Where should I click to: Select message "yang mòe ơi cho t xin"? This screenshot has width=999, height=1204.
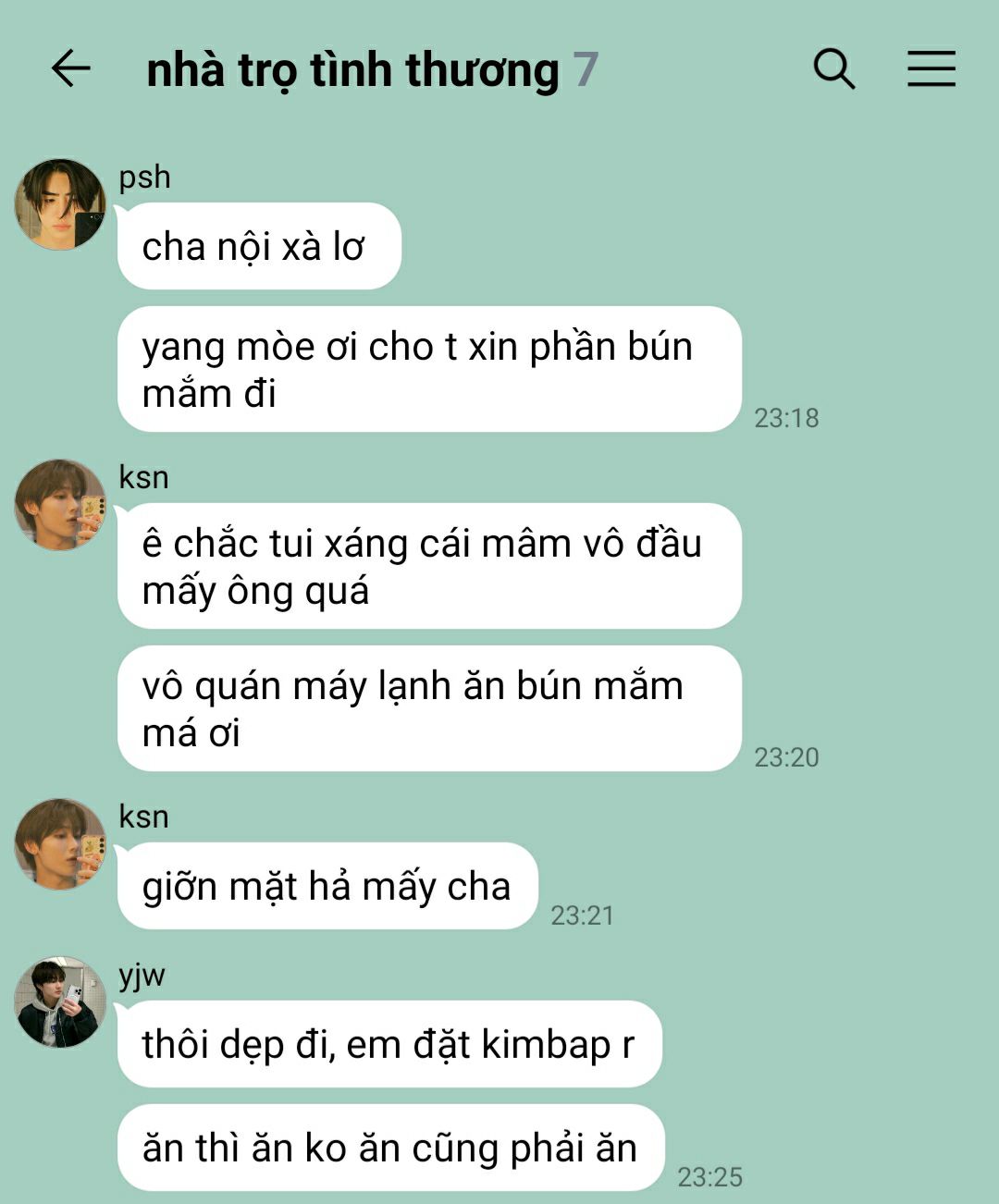pyautogui.click(x=429, y=369)
